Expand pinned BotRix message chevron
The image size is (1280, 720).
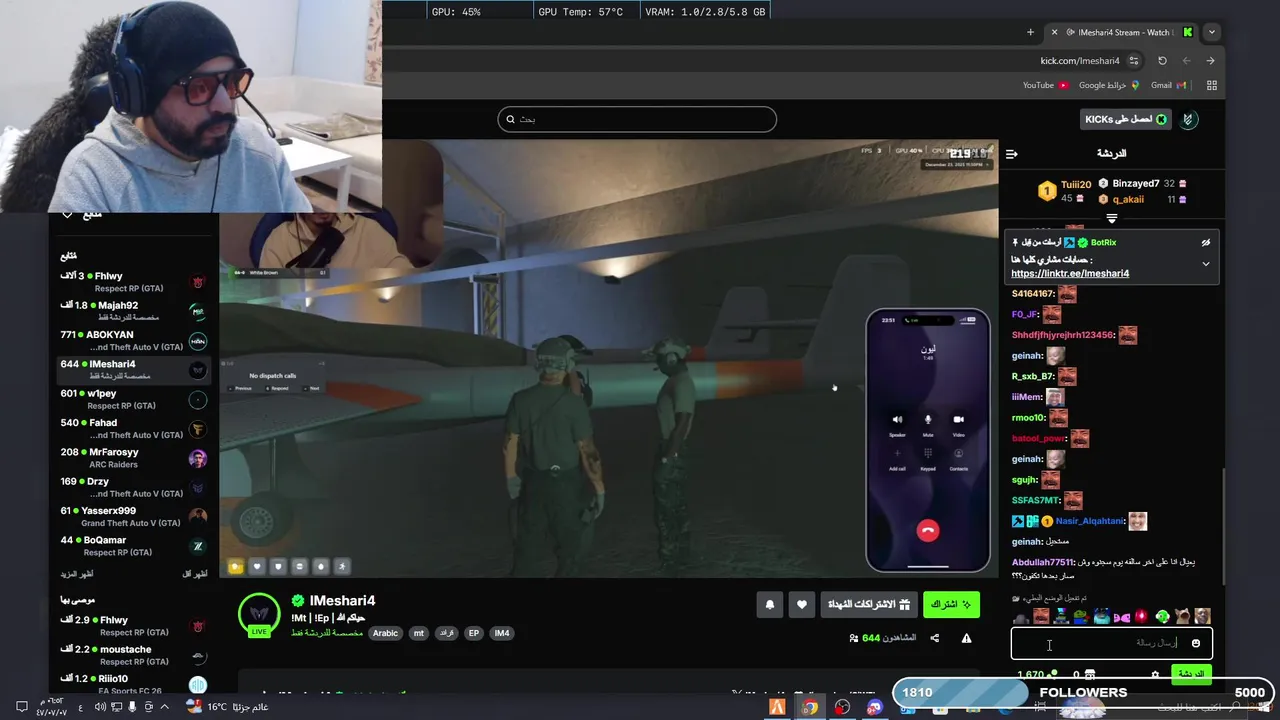(x=1205, y=264)
